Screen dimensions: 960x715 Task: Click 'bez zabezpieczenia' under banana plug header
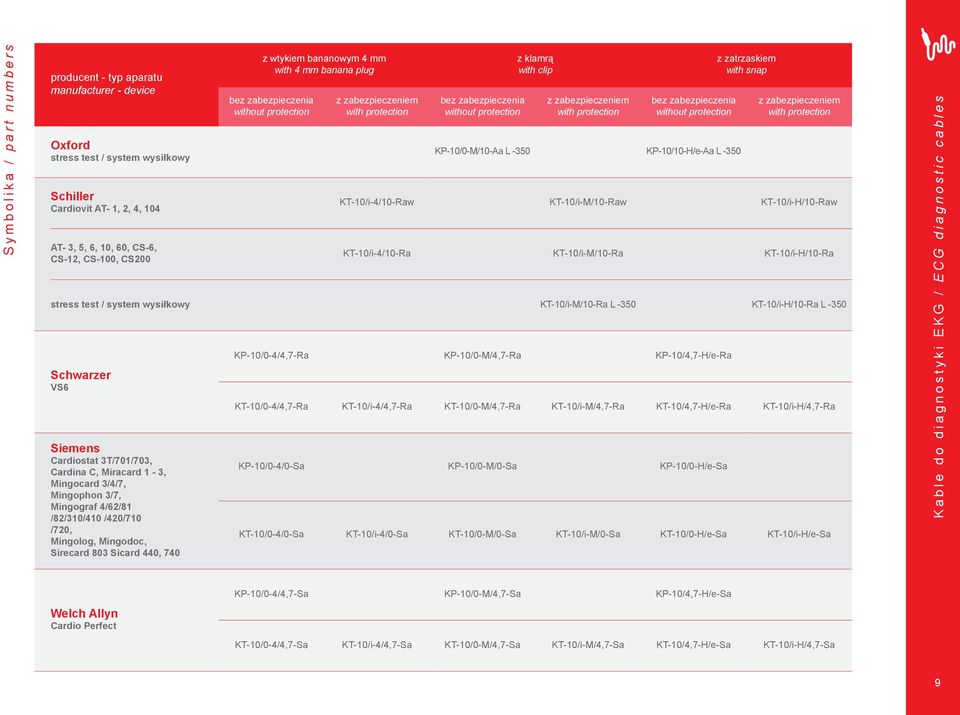tap(271, 100)
